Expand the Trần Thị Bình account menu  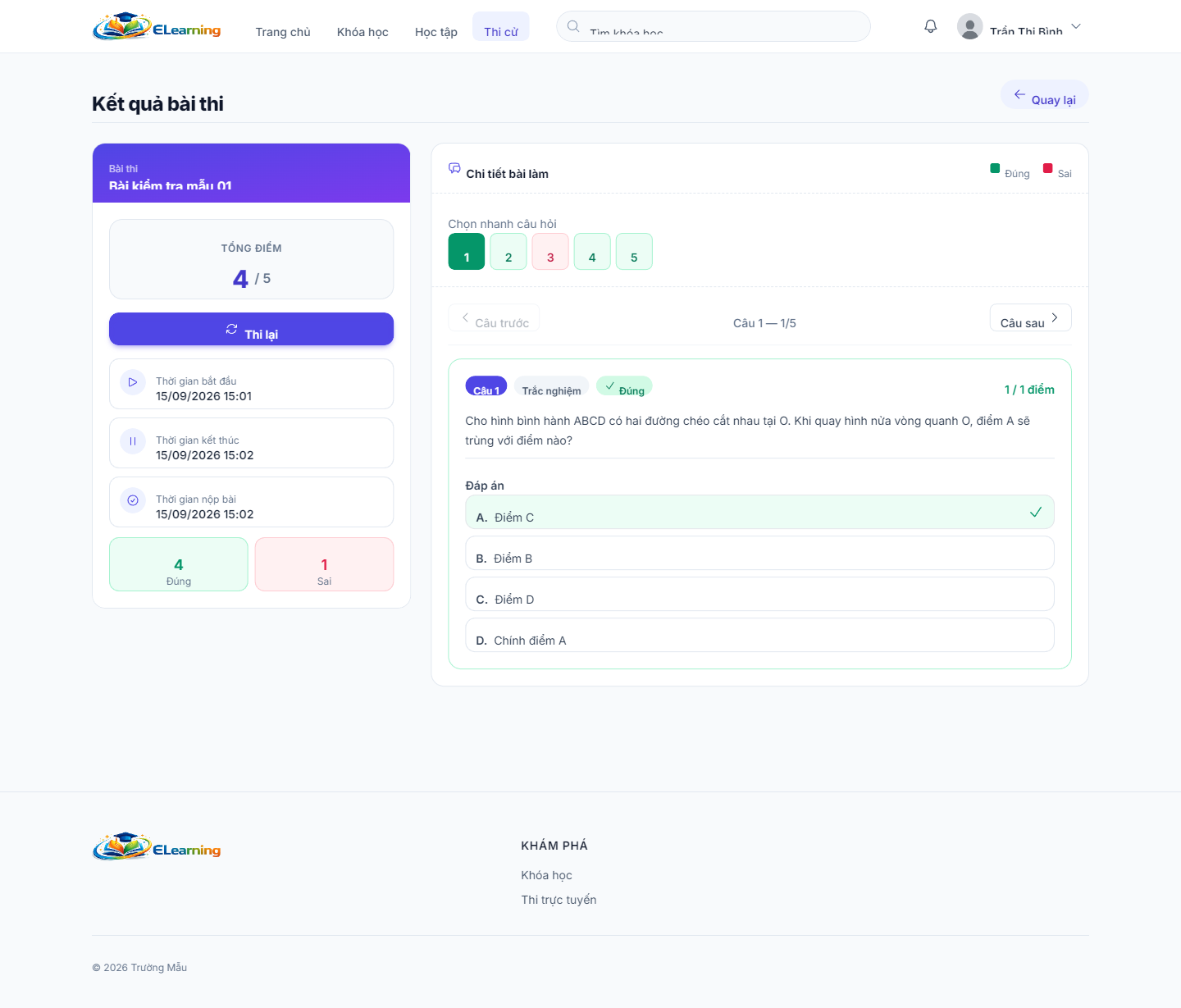click(x=1019, y=26)
